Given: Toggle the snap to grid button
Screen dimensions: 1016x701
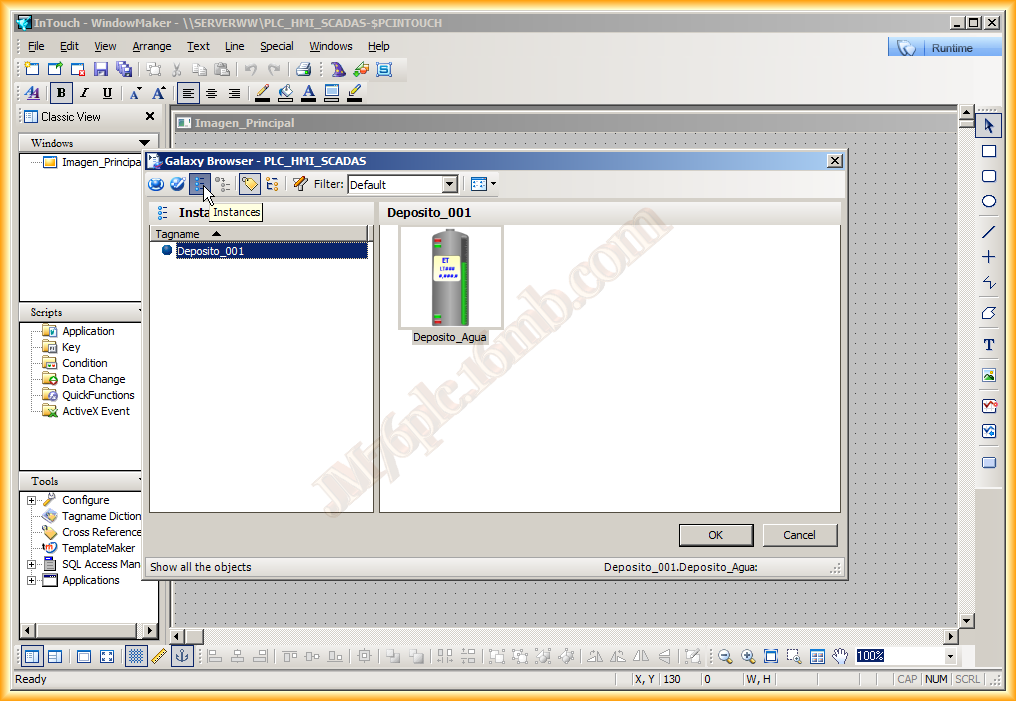Looking at the screenshot, I should click(x=136, y=656).
